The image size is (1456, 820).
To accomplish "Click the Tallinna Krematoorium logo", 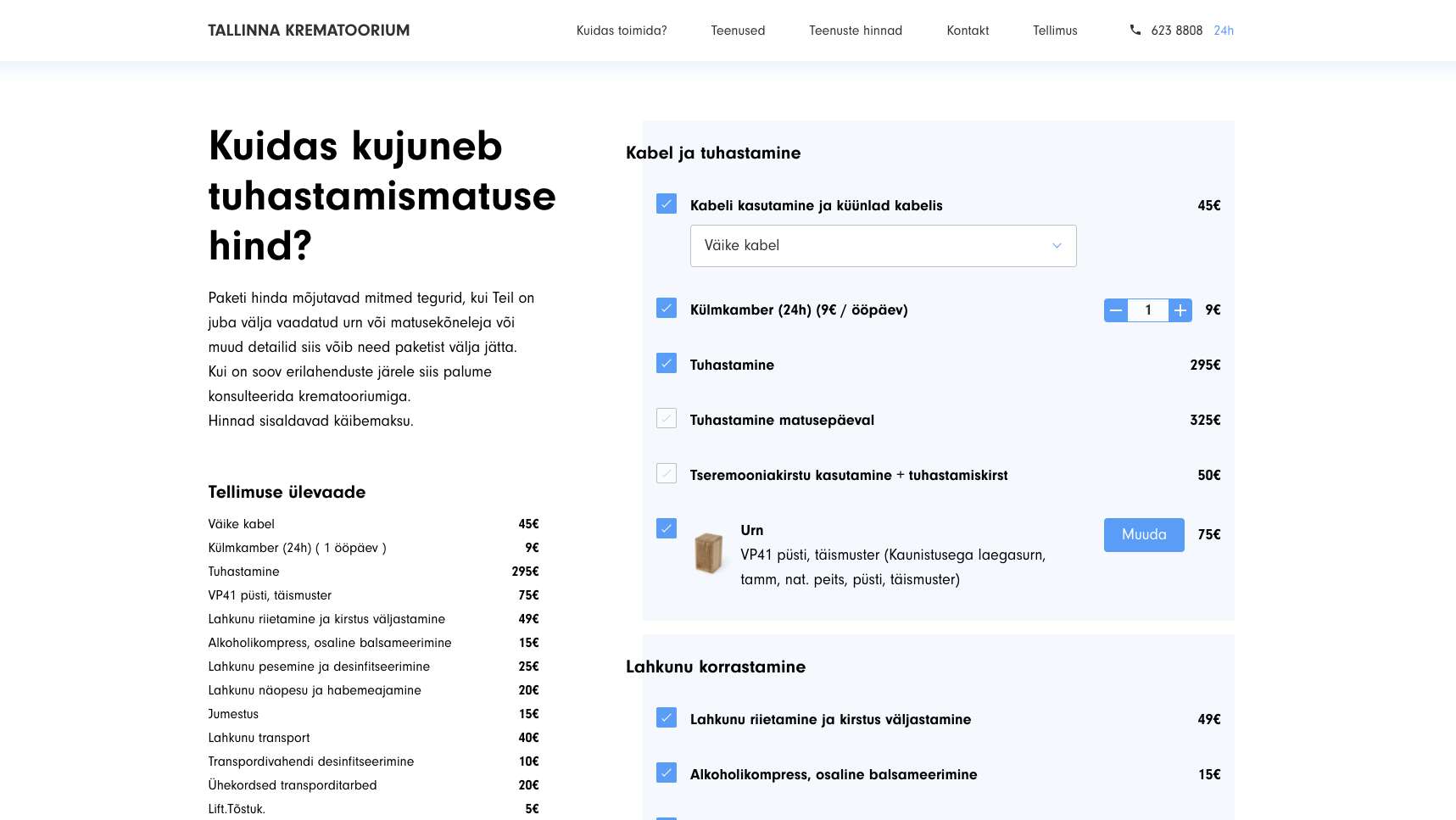I will (309, 31).
